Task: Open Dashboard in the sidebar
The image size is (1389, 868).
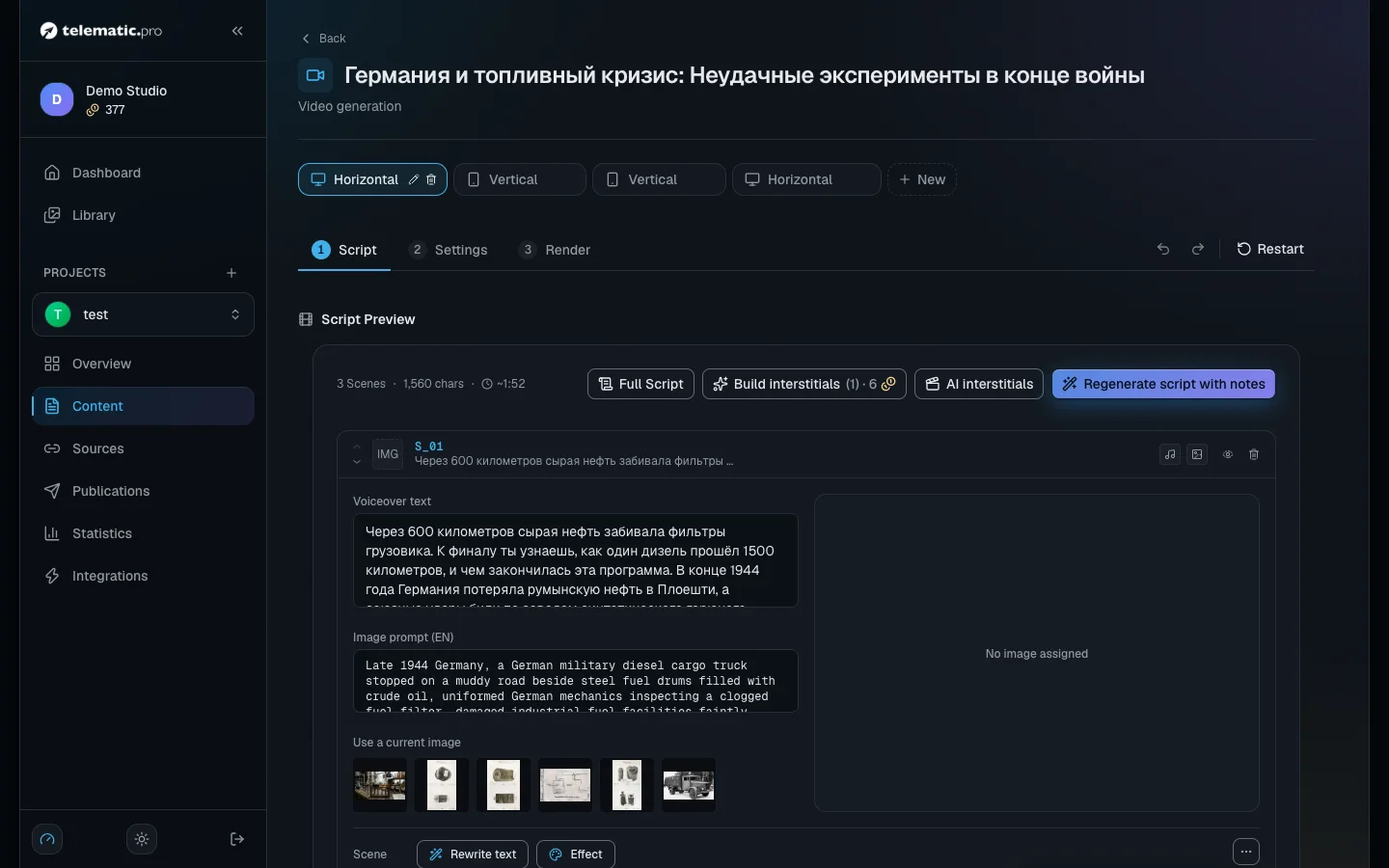Action: click(143, 173)
